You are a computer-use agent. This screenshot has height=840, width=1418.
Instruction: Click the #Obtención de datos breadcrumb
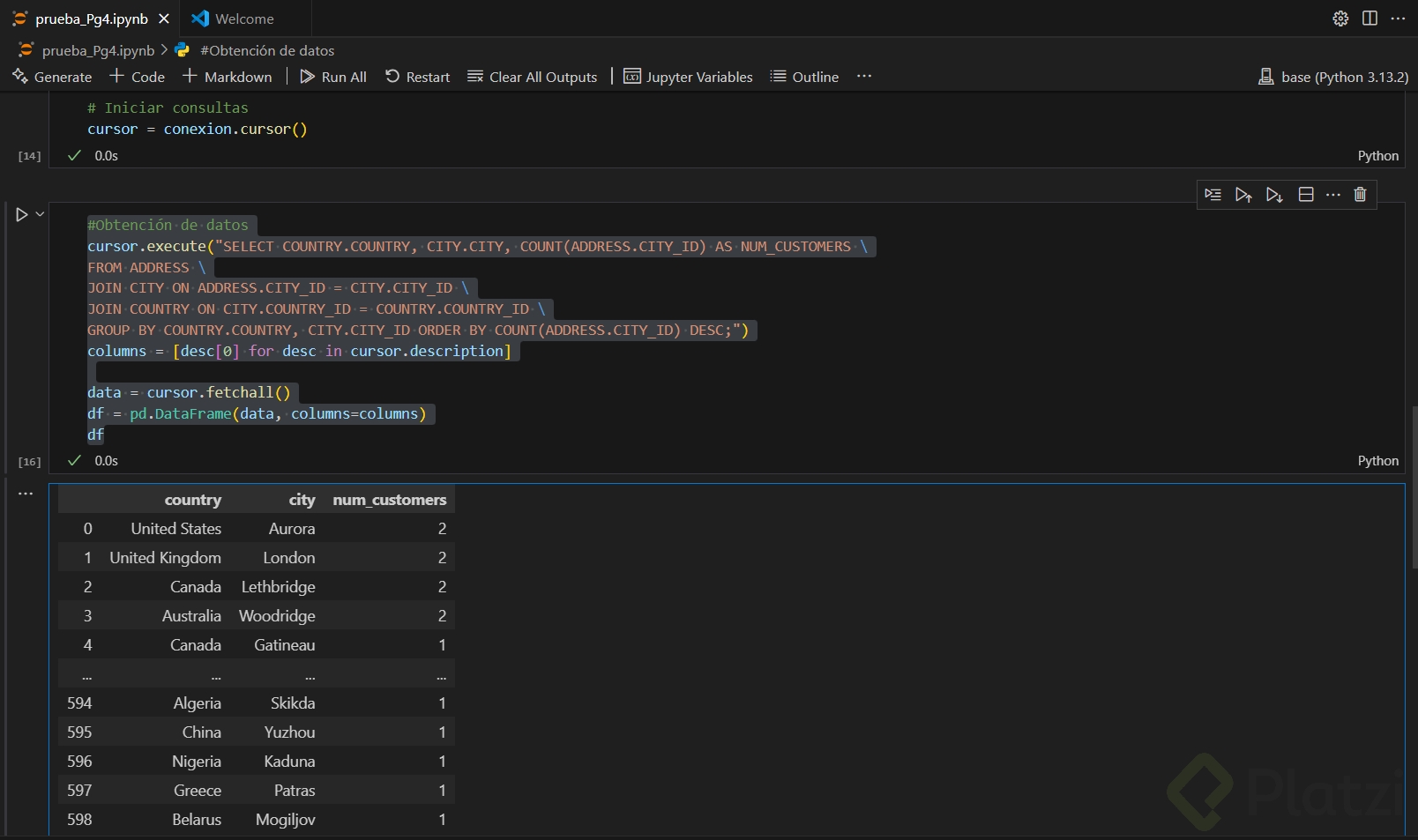[266, 50]
